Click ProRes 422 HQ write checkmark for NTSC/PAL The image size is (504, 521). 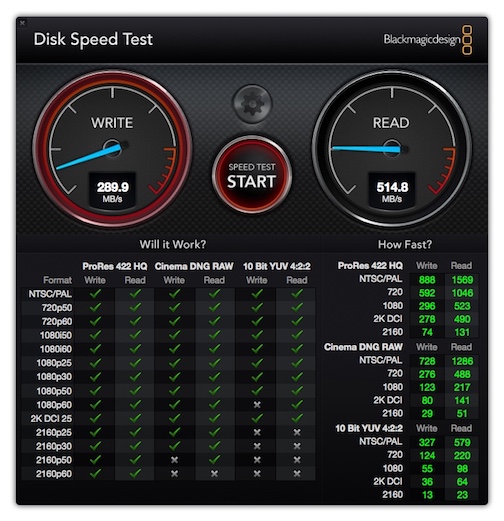[x=95, y=293]
